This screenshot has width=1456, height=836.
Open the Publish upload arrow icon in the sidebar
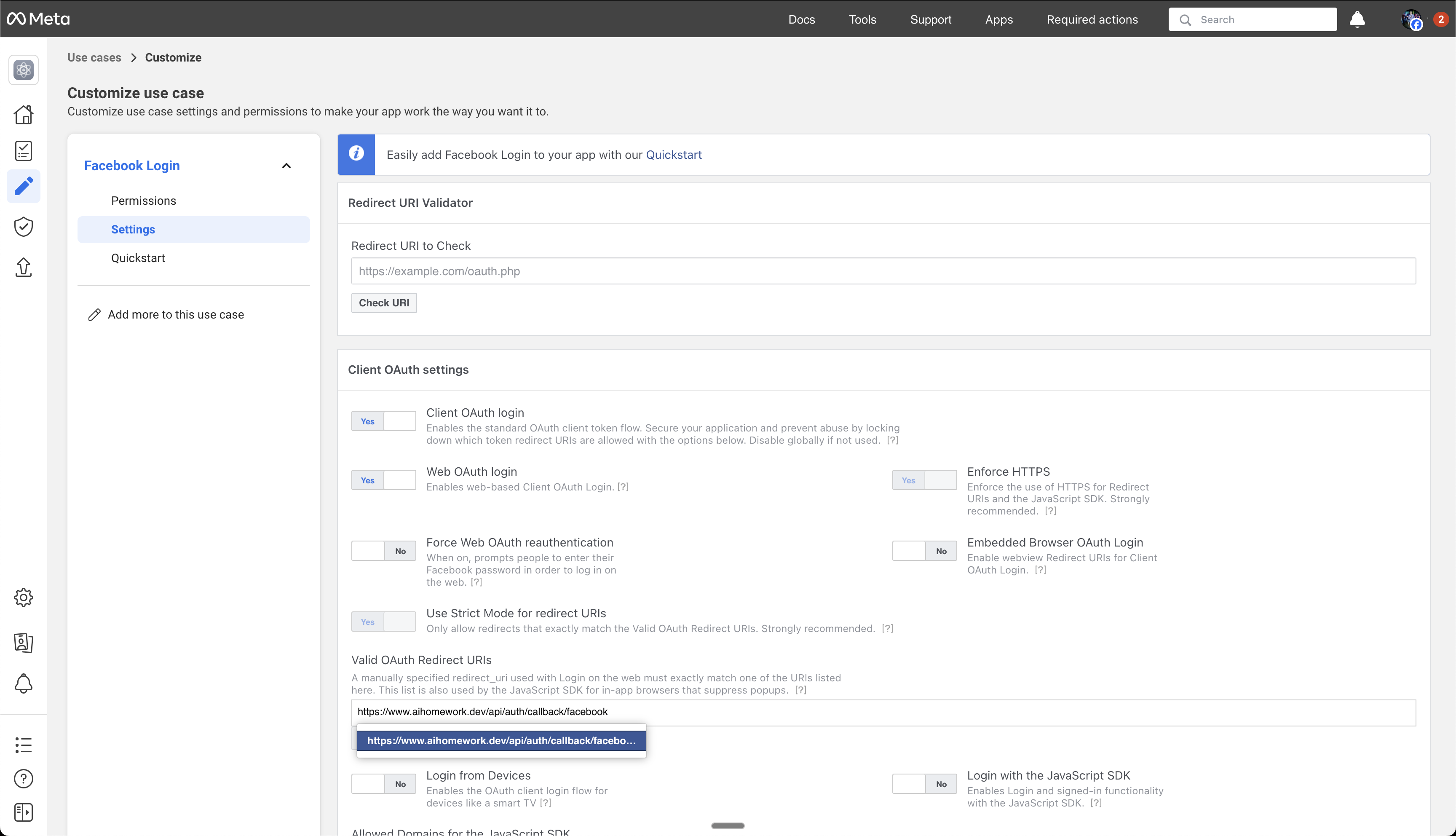(24, 267)
